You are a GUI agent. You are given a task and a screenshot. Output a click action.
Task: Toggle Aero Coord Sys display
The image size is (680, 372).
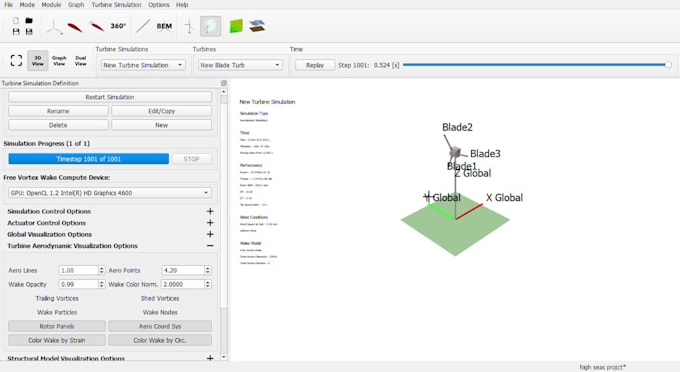pos(160,326)
